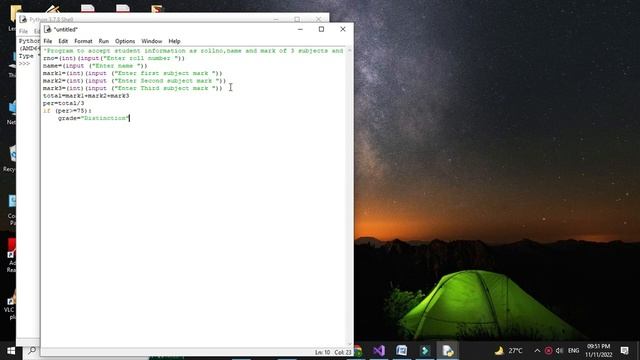640x360 pixels.
Task: Click the line if (per>=75):
Action: pos(67,111)
